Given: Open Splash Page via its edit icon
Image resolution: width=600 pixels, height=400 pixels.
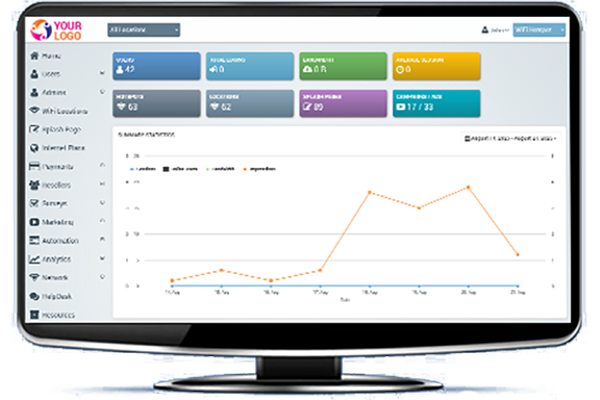Looking at the screenshot, I should click(x=35, y=130).
